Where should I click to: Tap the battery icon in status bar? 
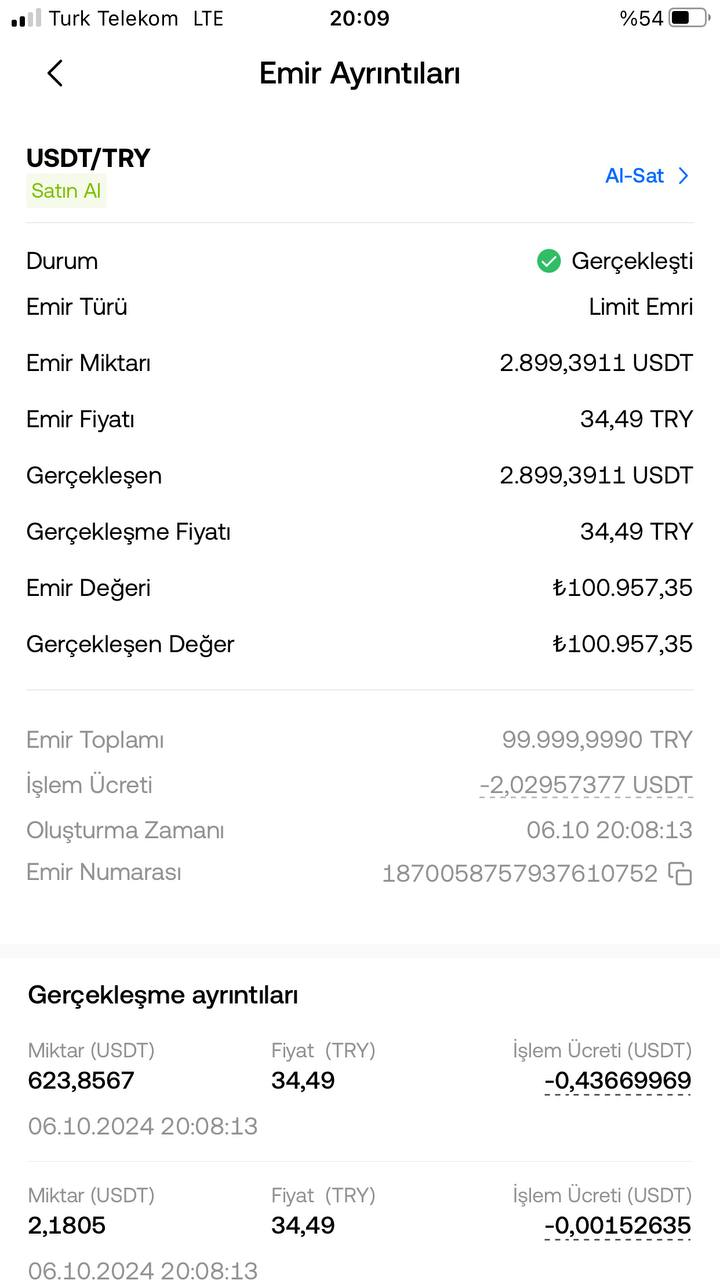[689, 18]
